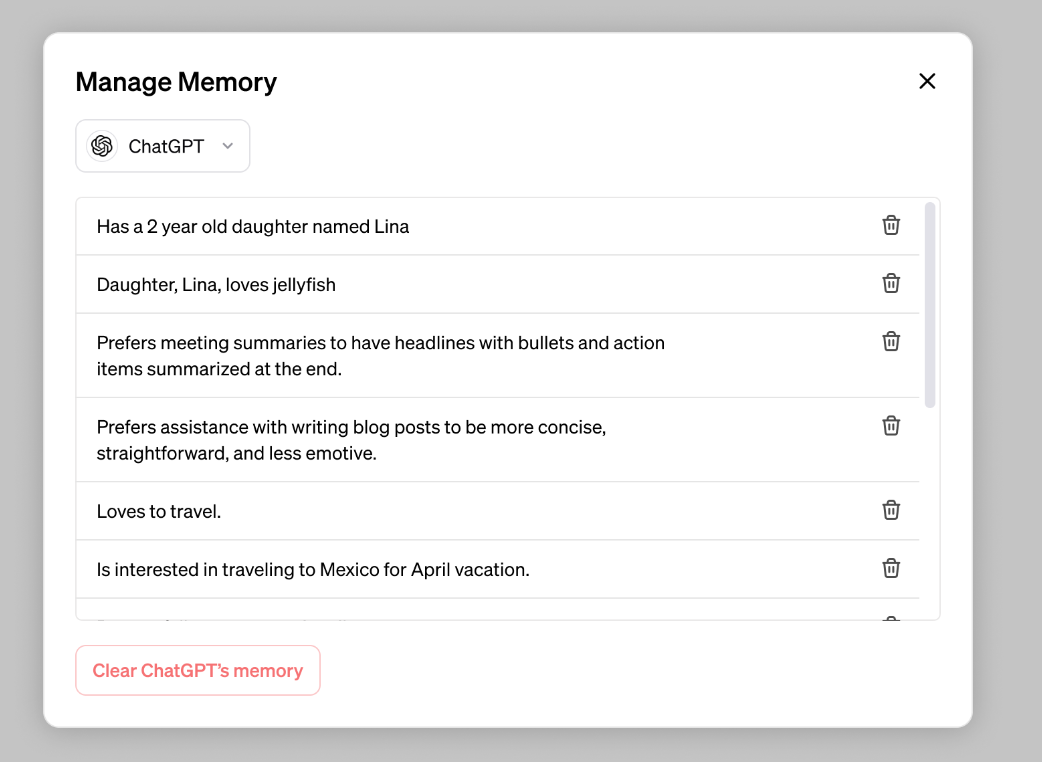Select the meeting summaries memory text
This screenshot has width=1042, height=762.
pos(381,356)
